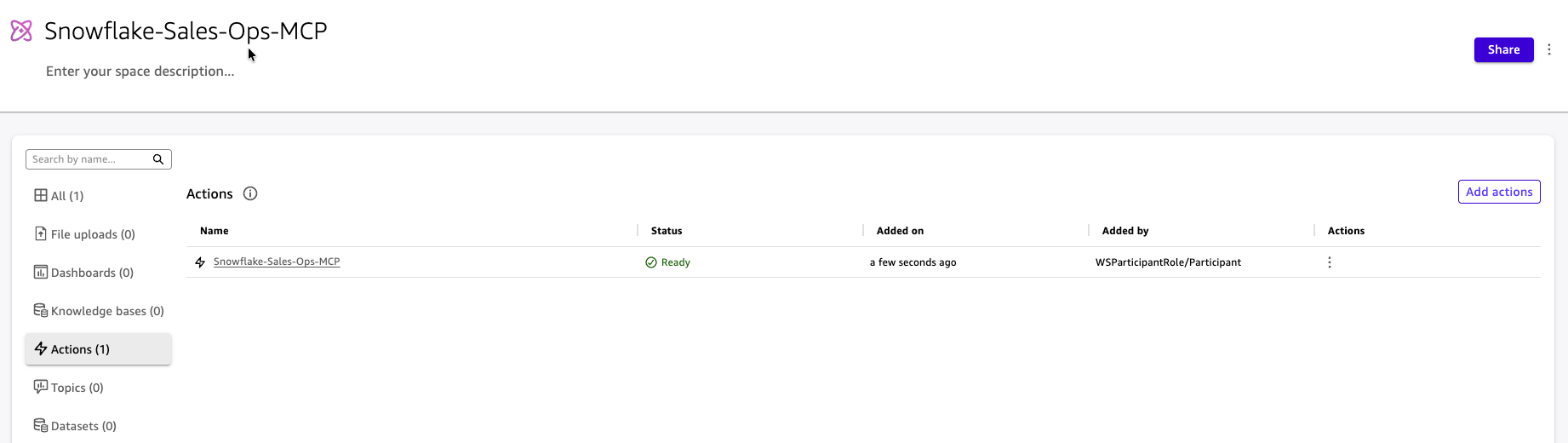Click the All grid icon in sidebar
The image size is (1568, 443).
(40, 195)
